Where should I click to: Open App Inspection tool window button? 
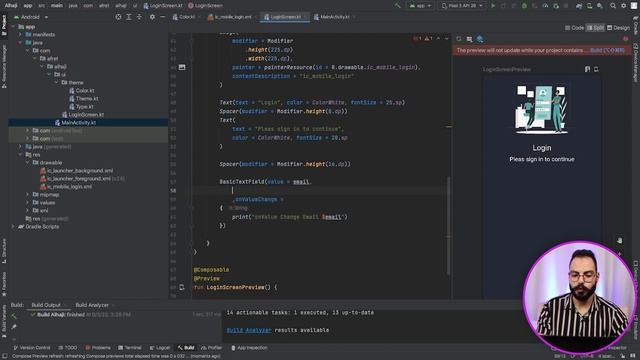point(249,348)
